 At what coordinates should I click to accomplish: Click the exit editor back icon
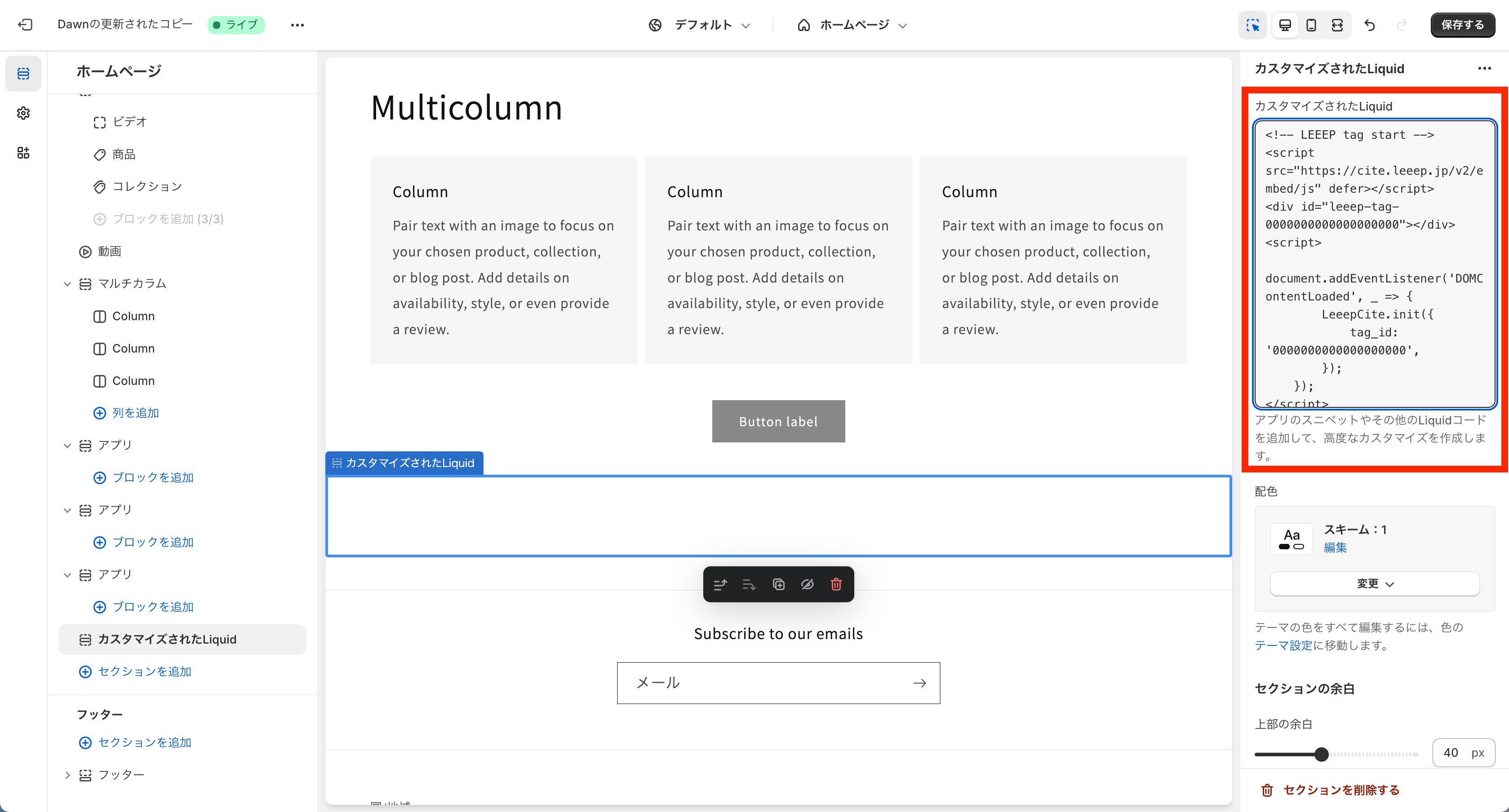[x=25, y=25]
